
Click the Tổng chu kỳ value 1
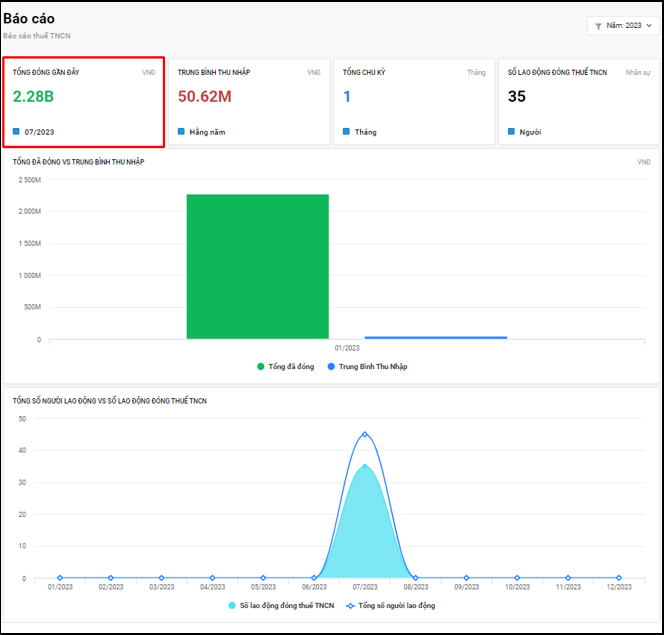347,97
